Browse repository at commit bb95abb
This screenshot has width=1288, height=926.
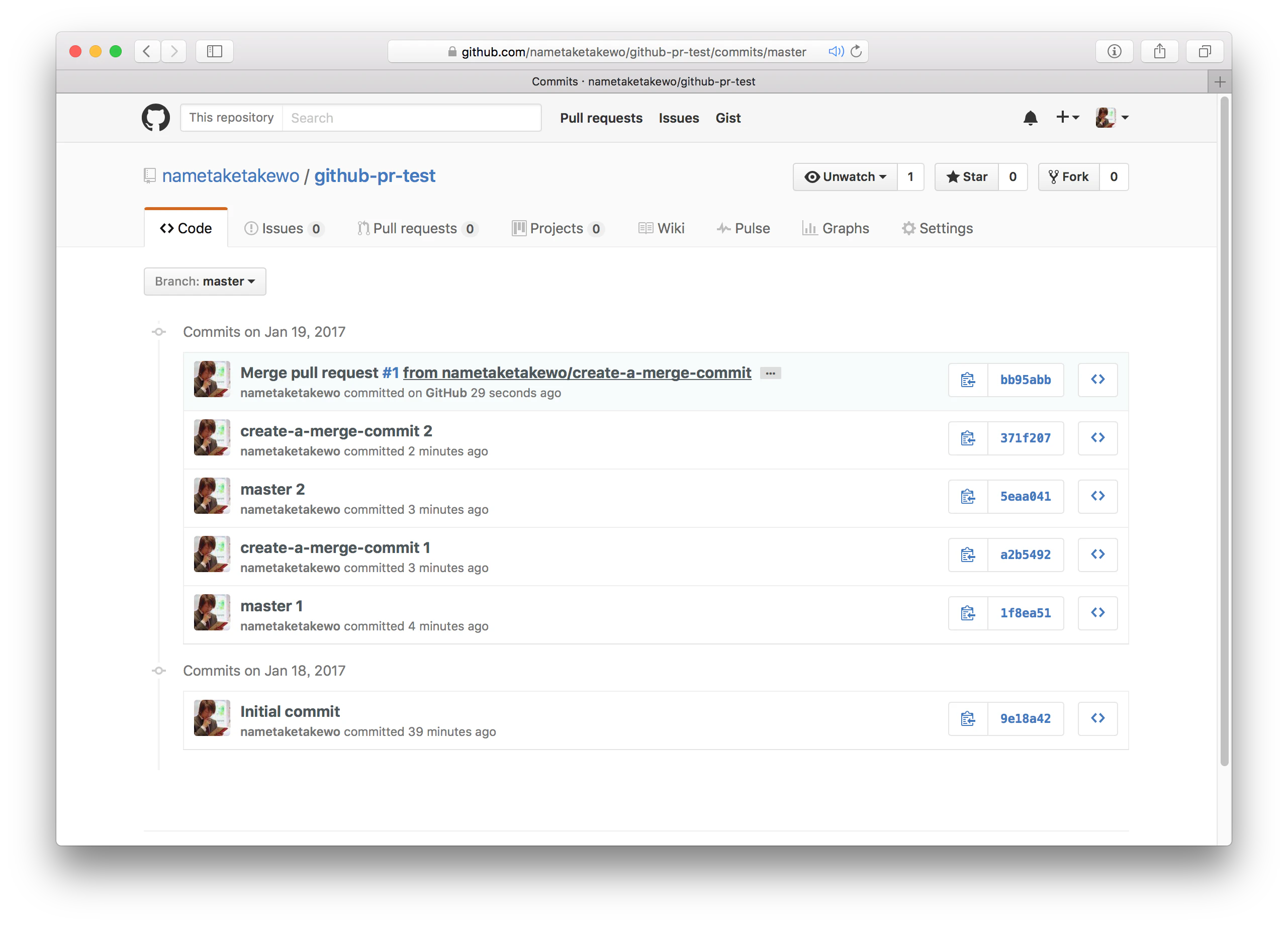point(1098,380)
